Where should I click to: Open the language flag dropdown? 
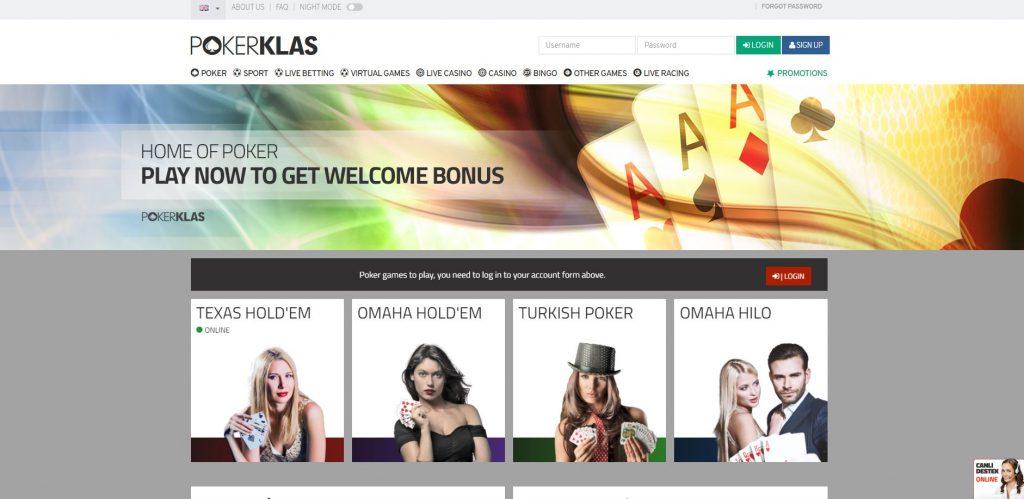coord(208,8)
